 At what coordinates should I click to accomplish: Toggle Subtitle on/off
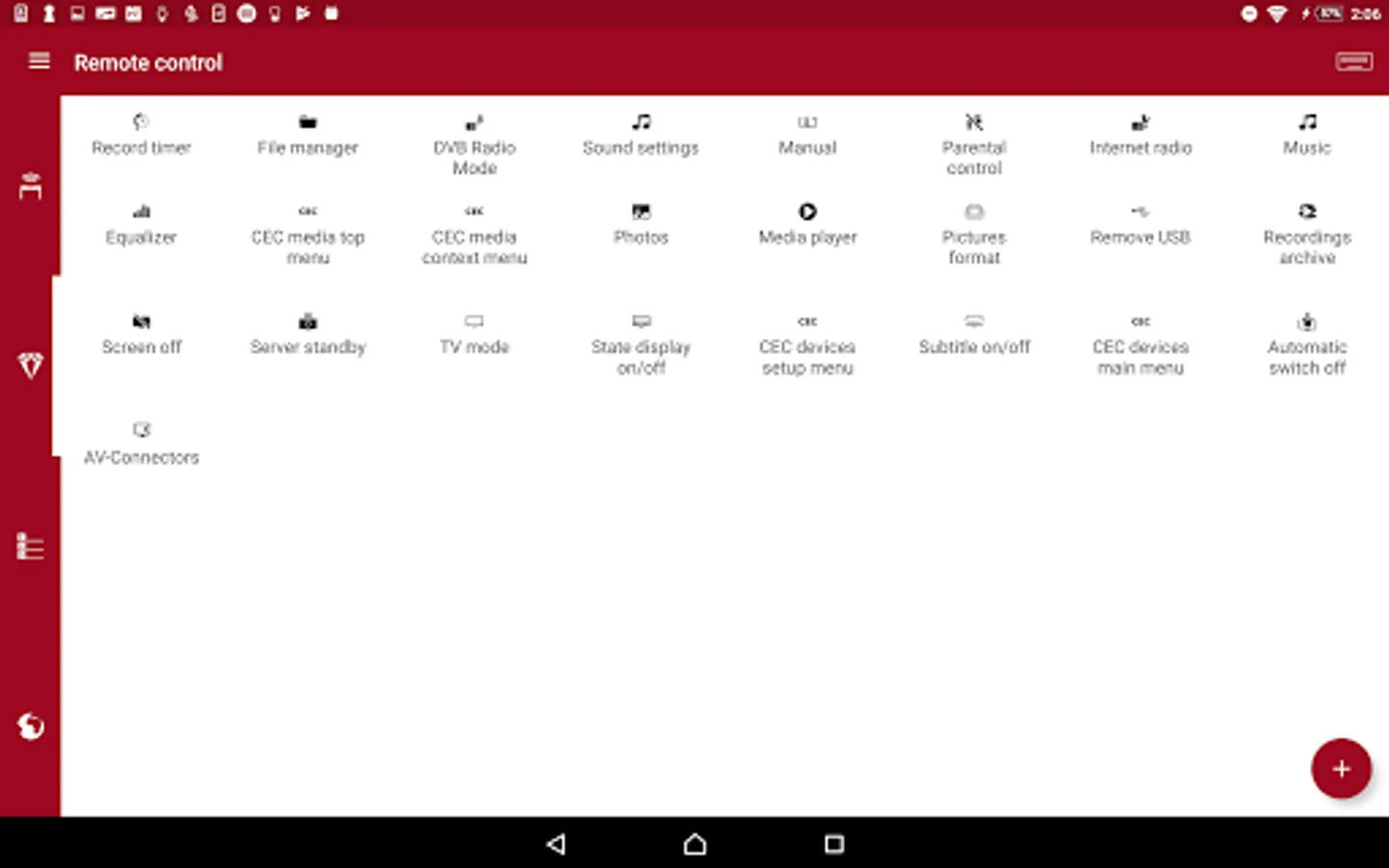[x=974, y=335]
